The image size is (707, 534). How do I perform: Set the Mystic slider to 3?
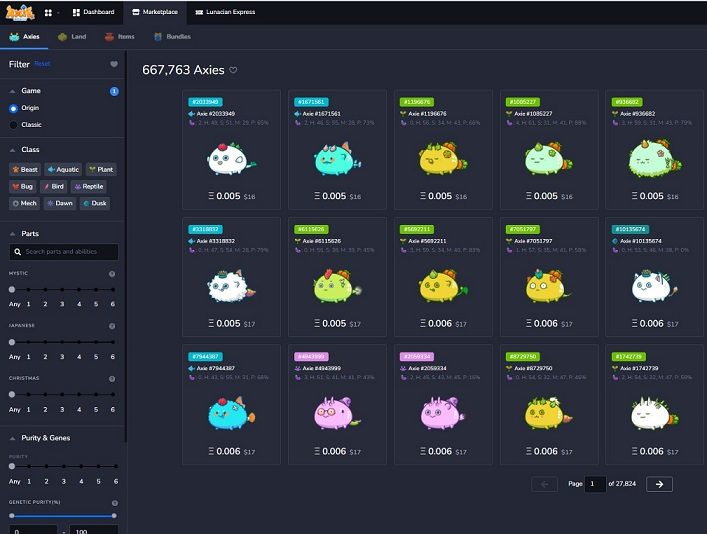point(62,290)
